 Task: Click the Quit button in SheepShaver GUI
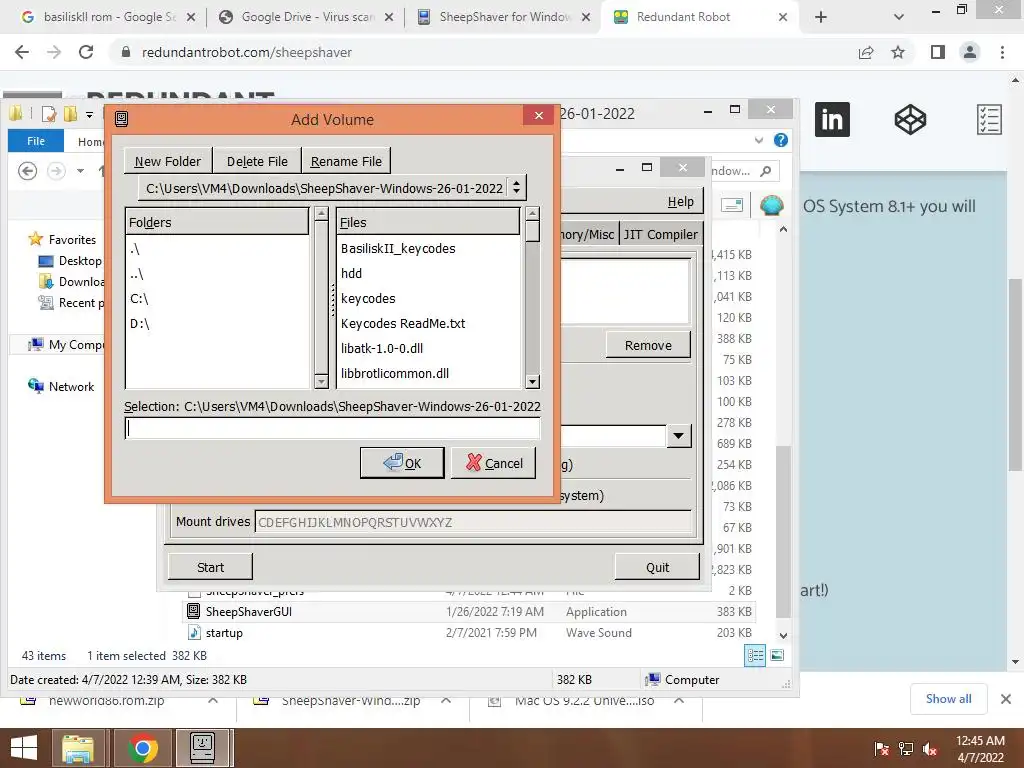coord(658,568)
